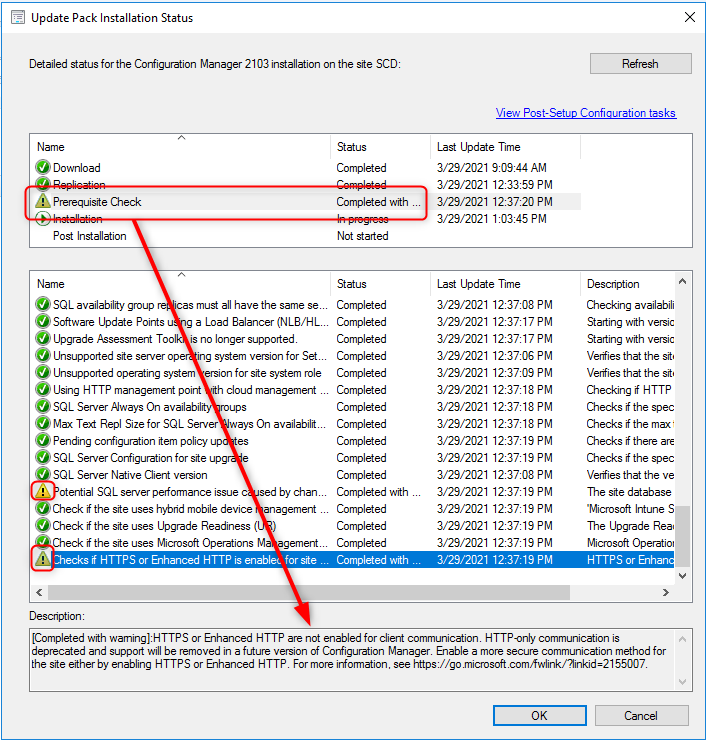Image resolution: width=706 pixels, height=741 pixels.
Task: Sort lower list by Status column header
Action: tap(380, 284)
